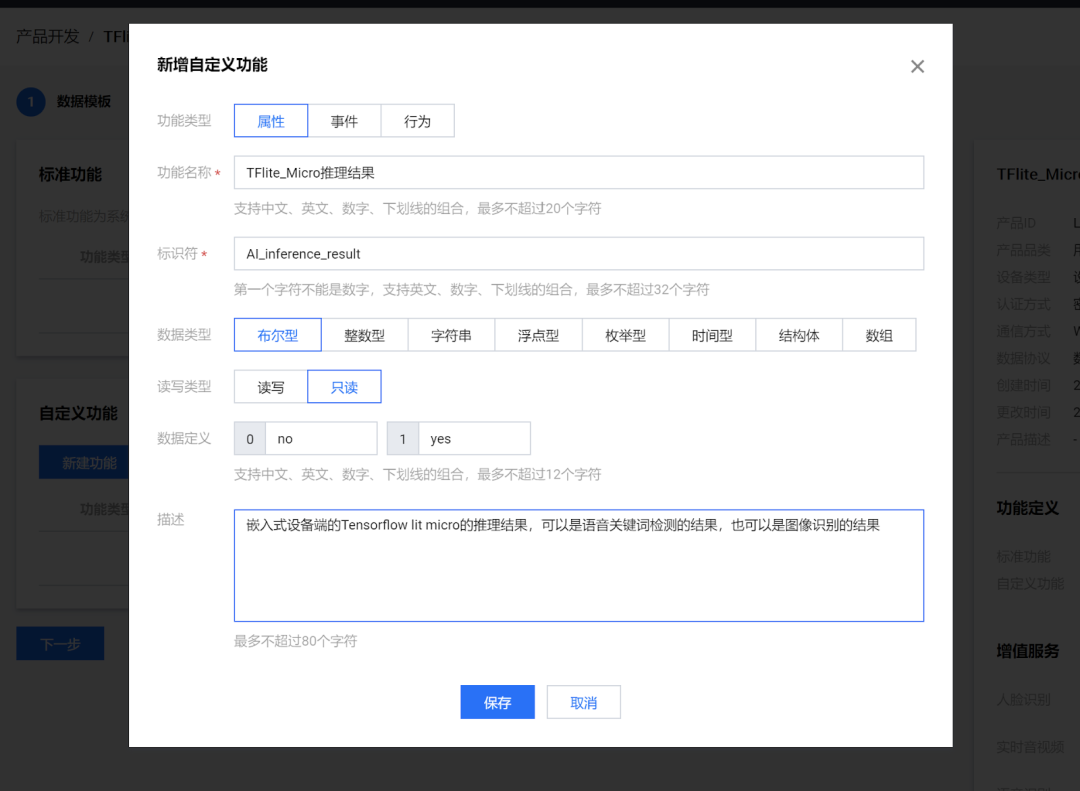Click 数据模板 step label in background
This screenshot has height=791, width=1080.
(x=83, y=102)
